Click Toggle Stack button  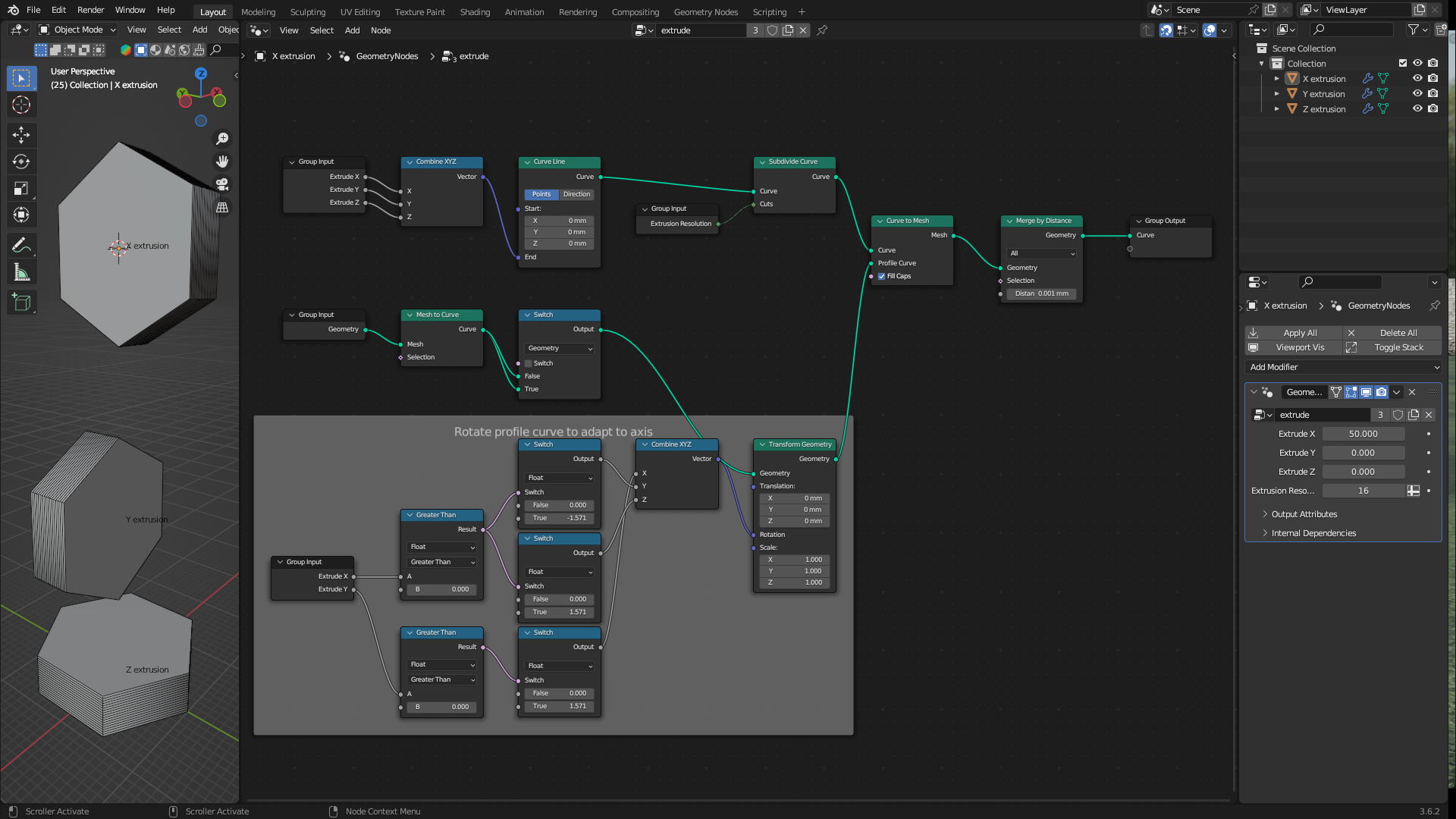click(x=1392, y=347)
